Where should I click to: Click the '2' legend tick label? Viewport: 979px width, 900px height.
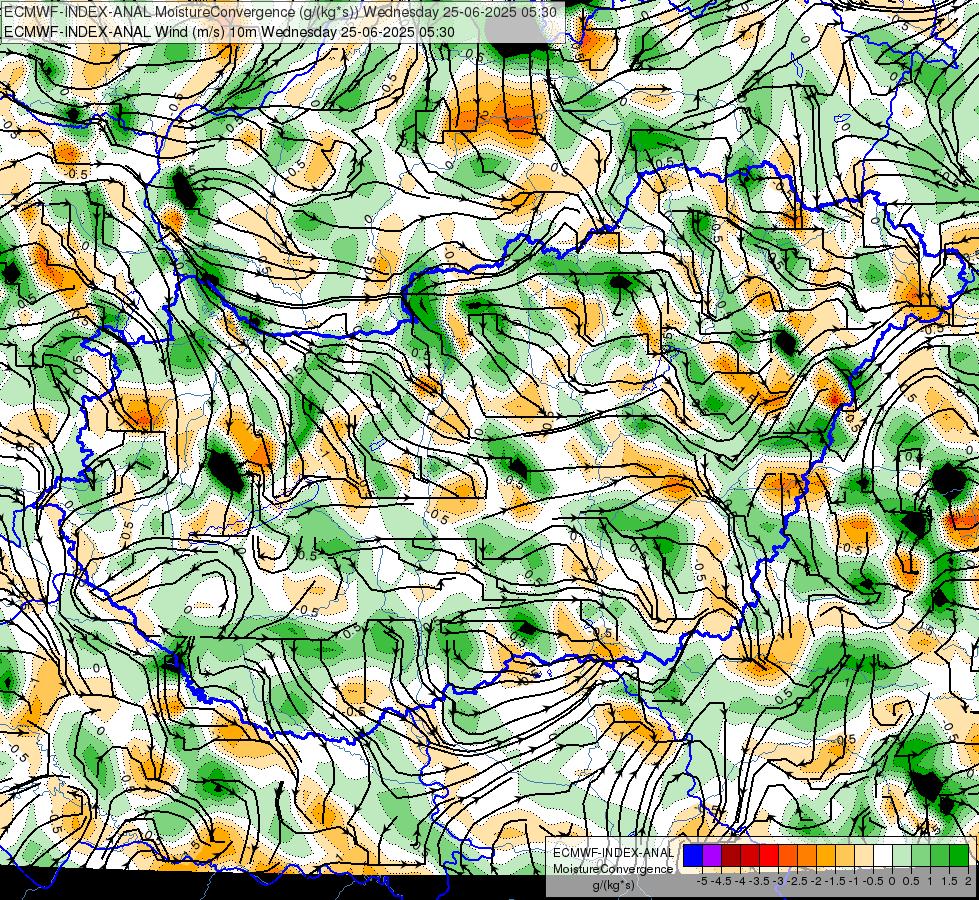[968, 881]
